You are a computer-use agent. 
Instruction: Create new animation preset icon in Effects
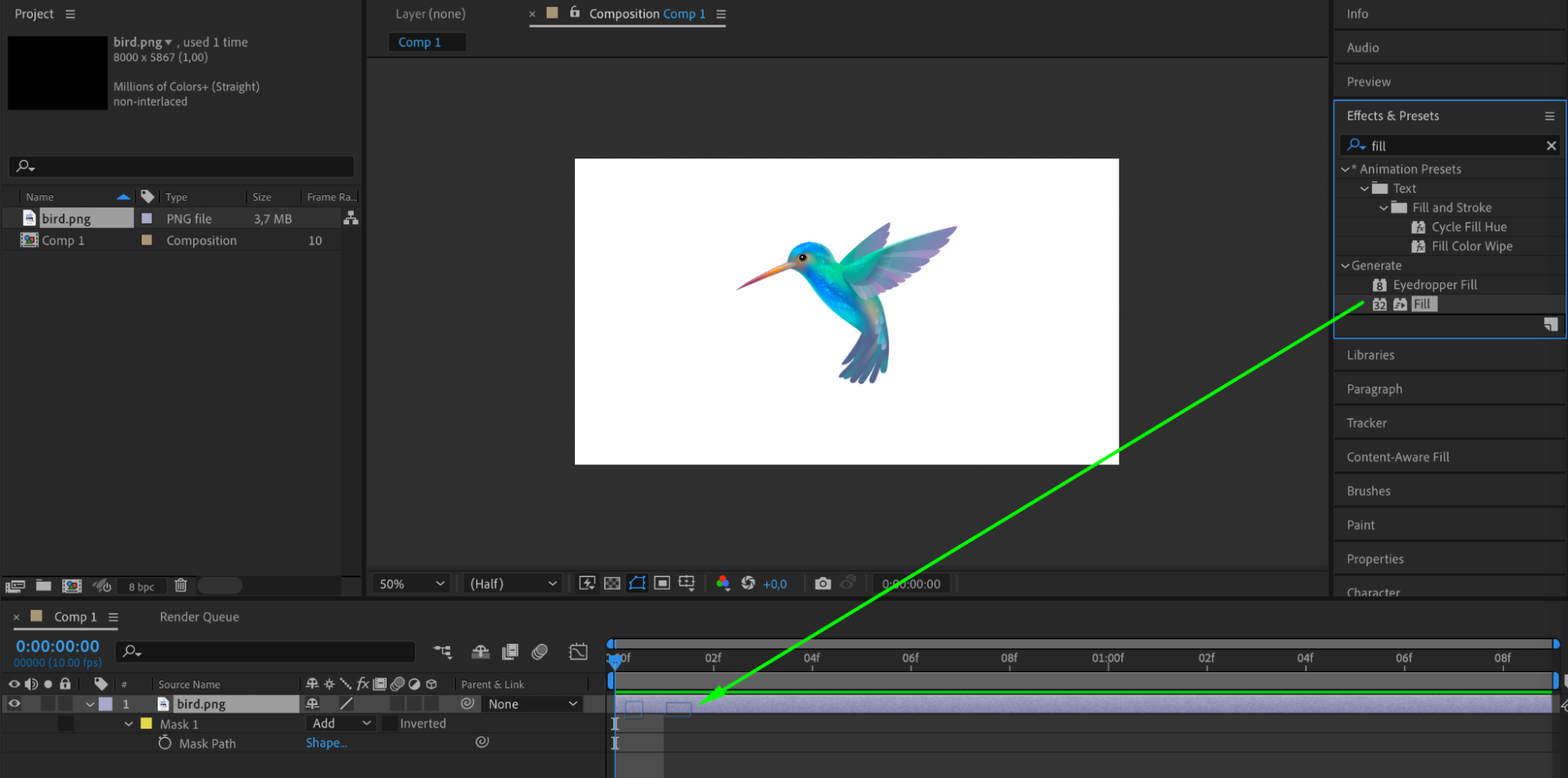(x=1551, y=325)
